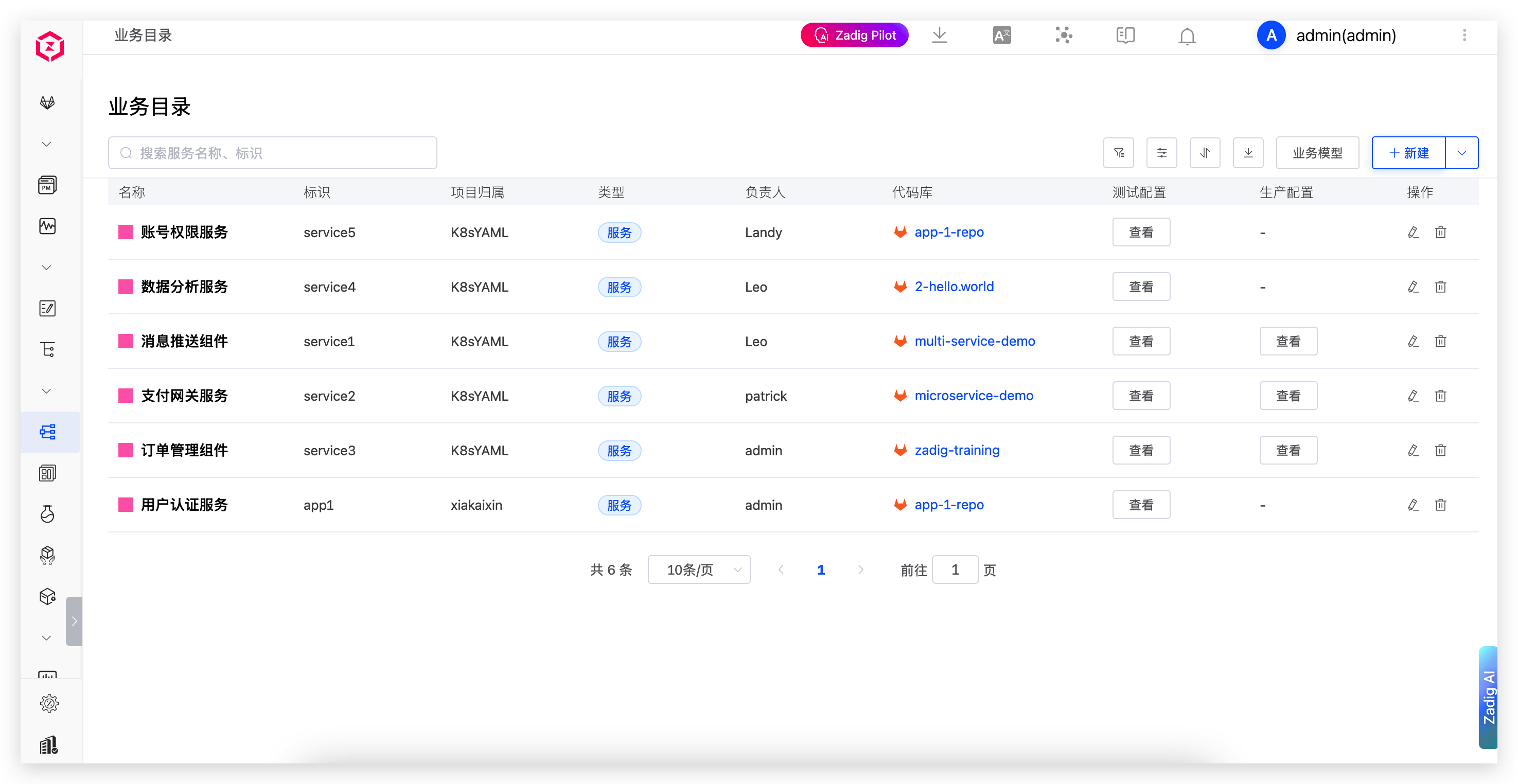
Task: Expand the 新建 button dropdown arrow
Action: tap(1461, 153)
